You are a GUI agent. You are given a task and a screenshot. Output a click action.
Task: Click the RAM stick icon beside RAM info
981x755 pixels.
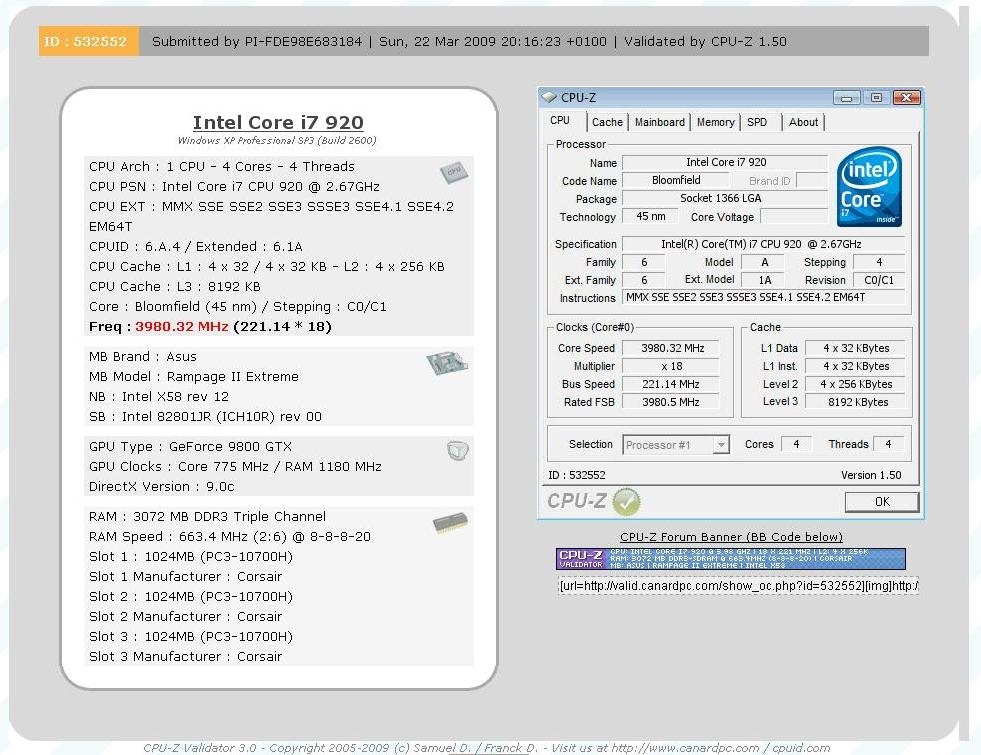pos(450,523)
